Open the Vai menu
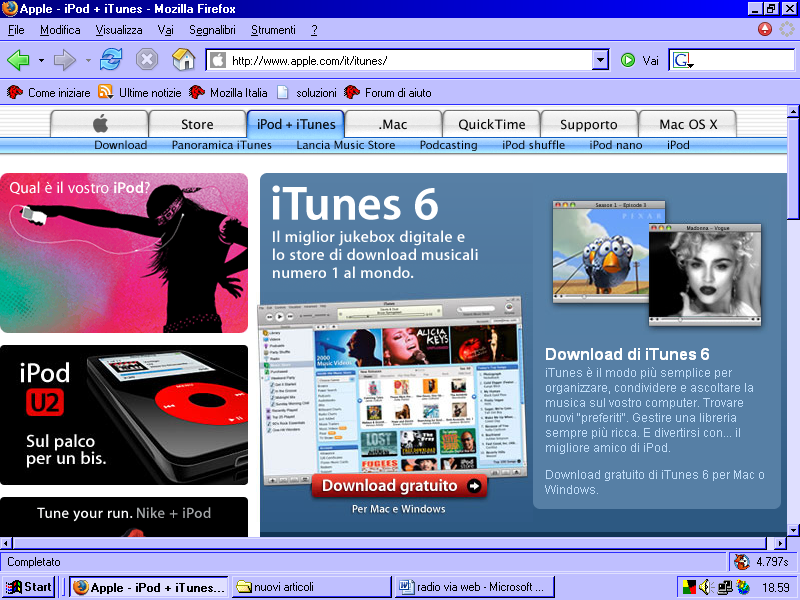 pos(165,30)
